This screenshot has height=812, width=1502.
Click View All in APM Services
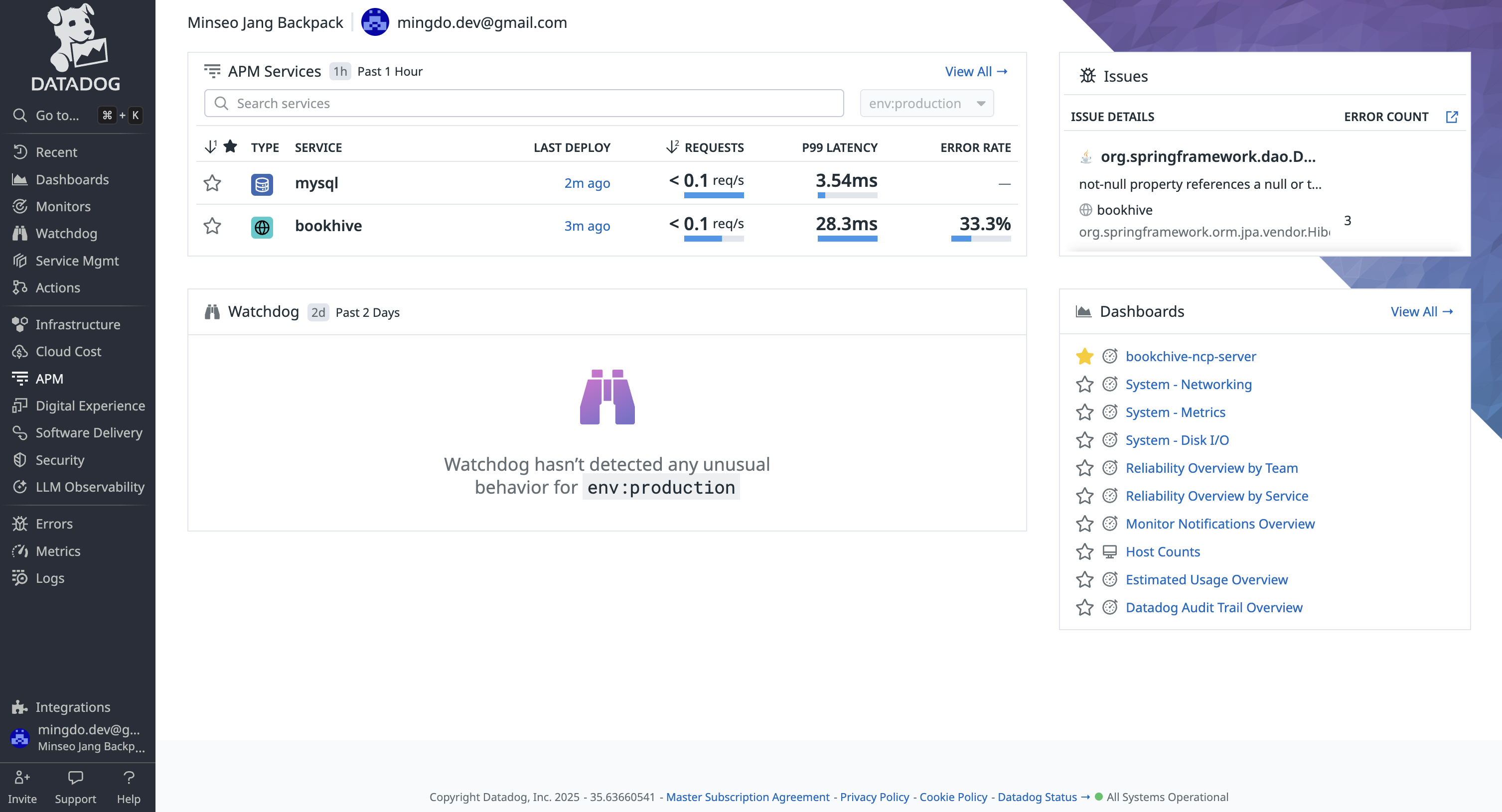coord(976,71)
